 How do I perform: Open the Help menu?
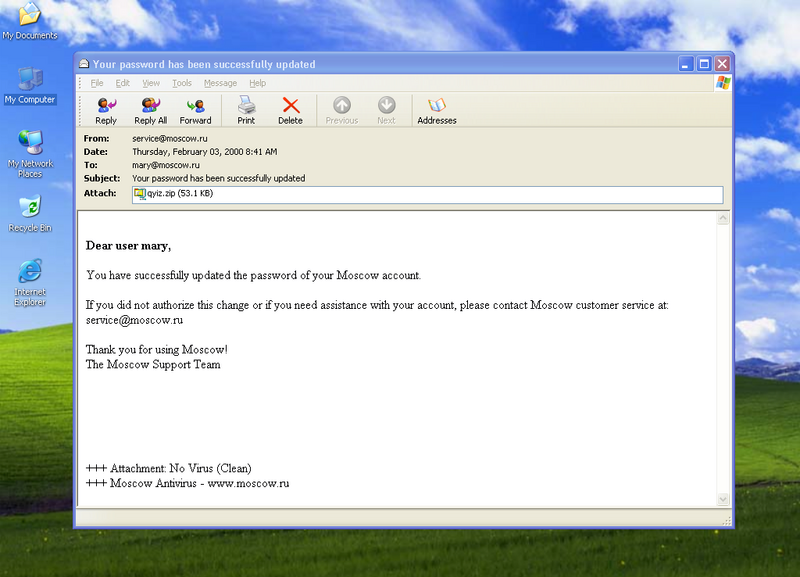point(258,83)
